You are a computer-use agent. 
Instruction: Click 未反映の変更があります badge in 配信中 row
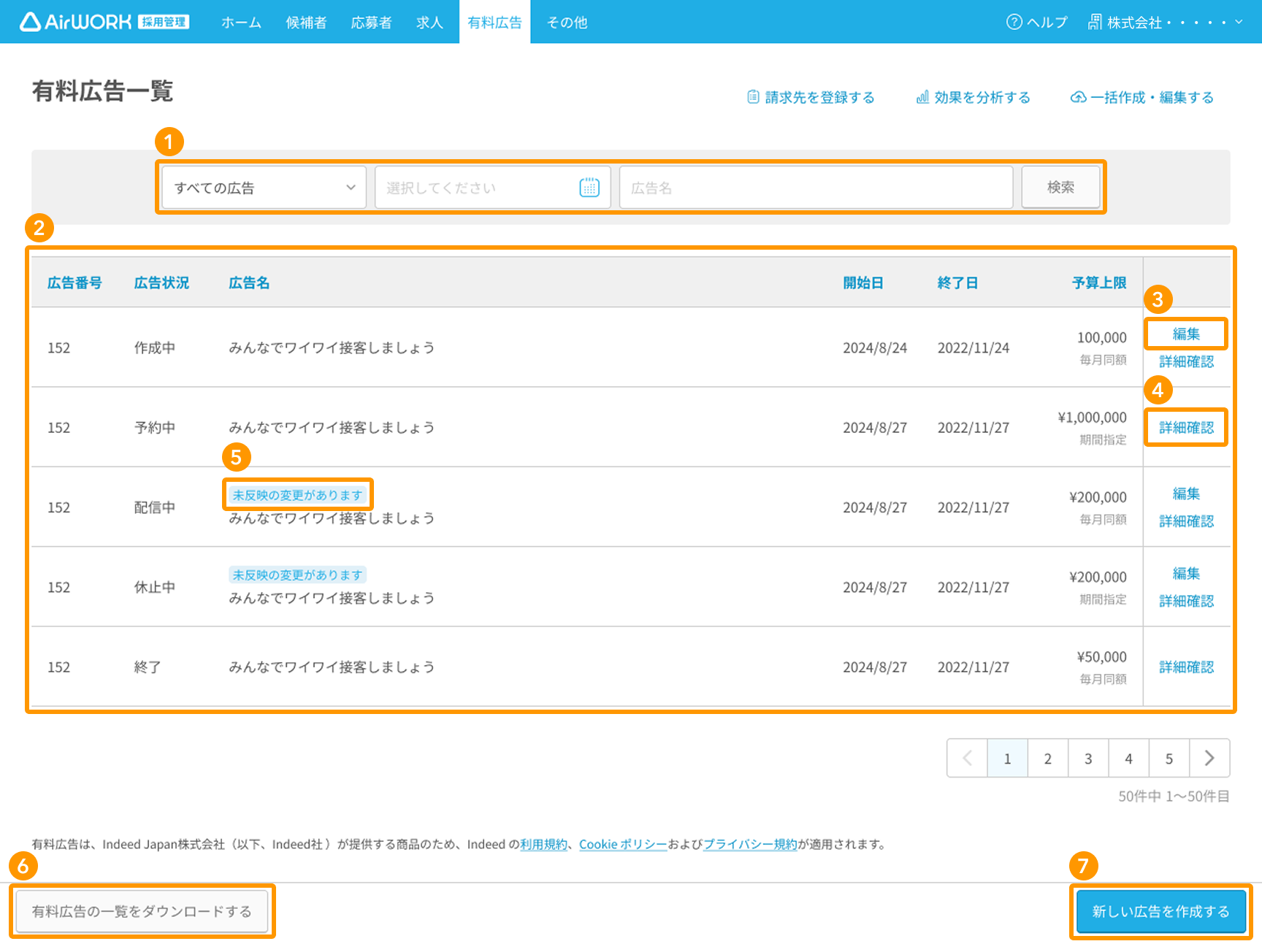tap(297, 495)
